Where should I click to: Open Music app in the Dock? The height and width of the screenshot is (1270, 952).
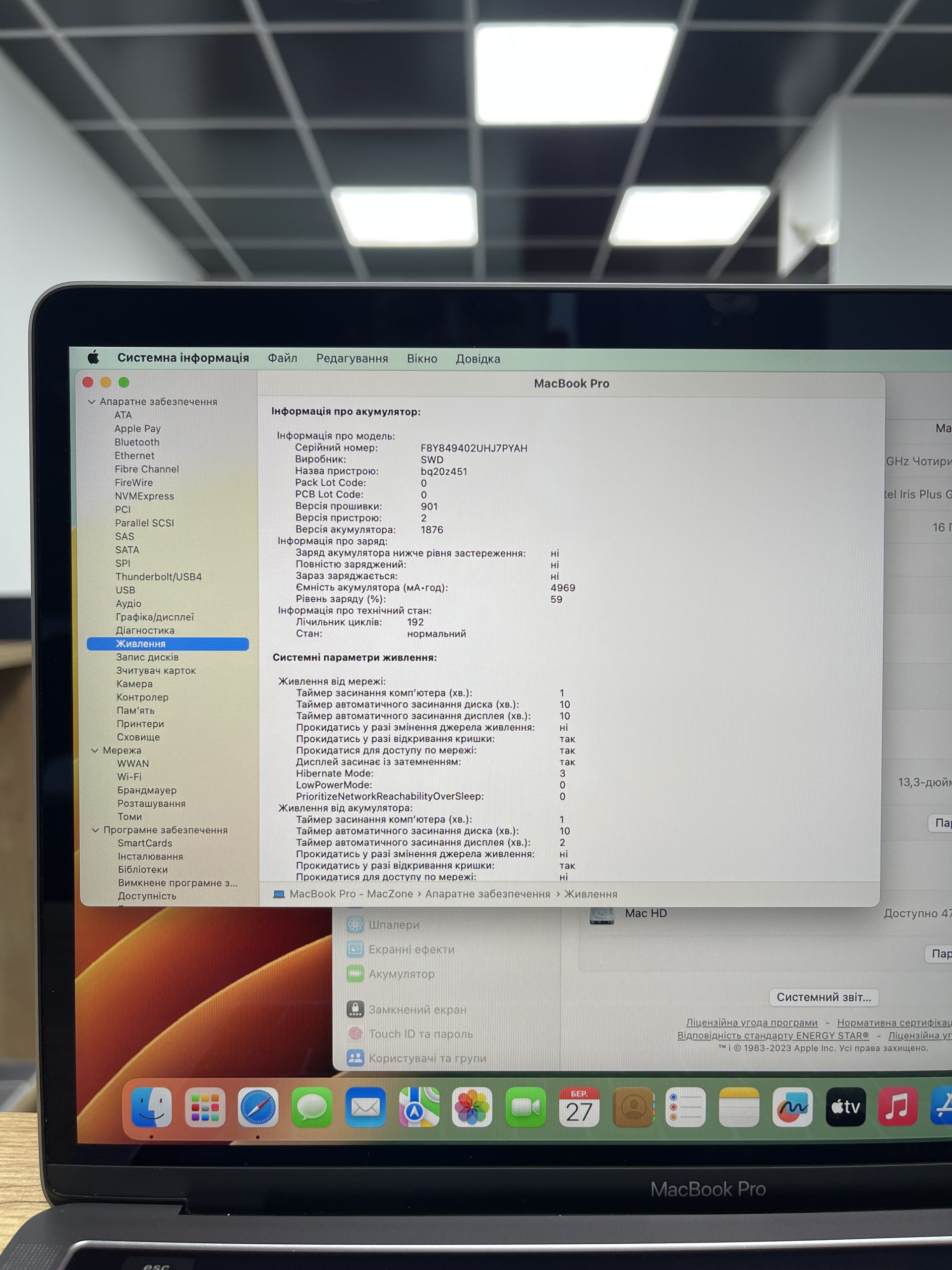[x=898, y=1106]
